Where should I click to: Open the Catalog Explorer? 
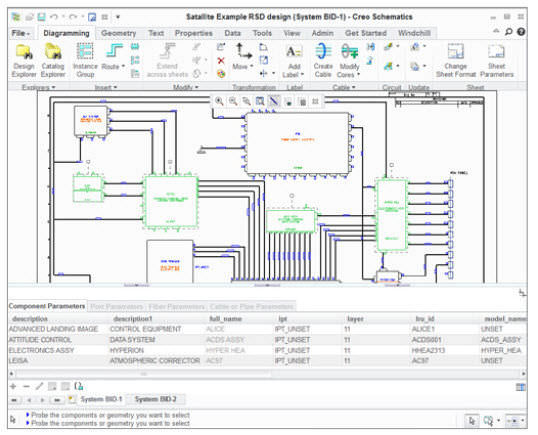53,60
